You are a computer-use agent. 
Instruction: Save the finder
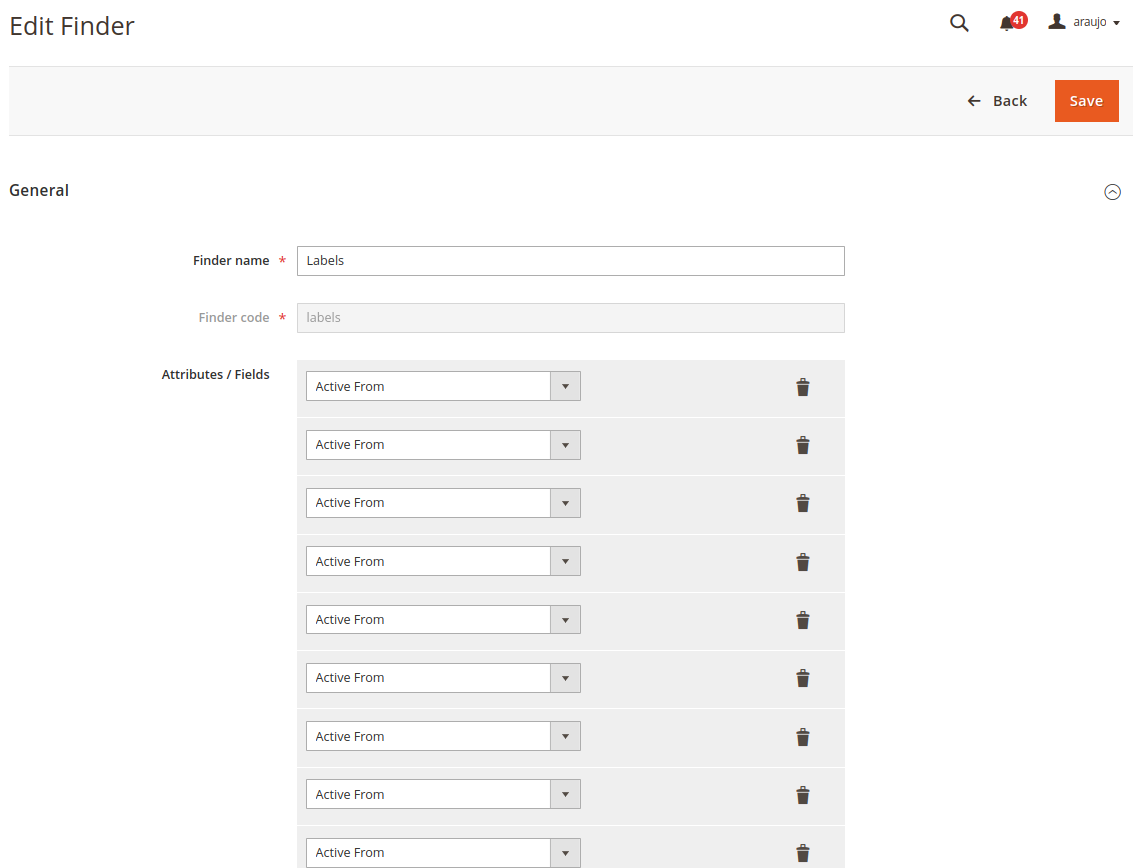[1086, 101]
